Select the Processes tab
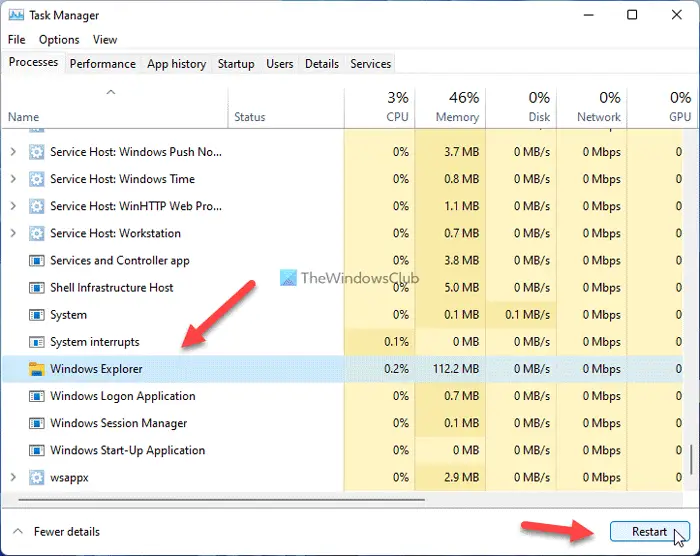The image size is (700, 556). pyautogui.click(x=33, y=62)
